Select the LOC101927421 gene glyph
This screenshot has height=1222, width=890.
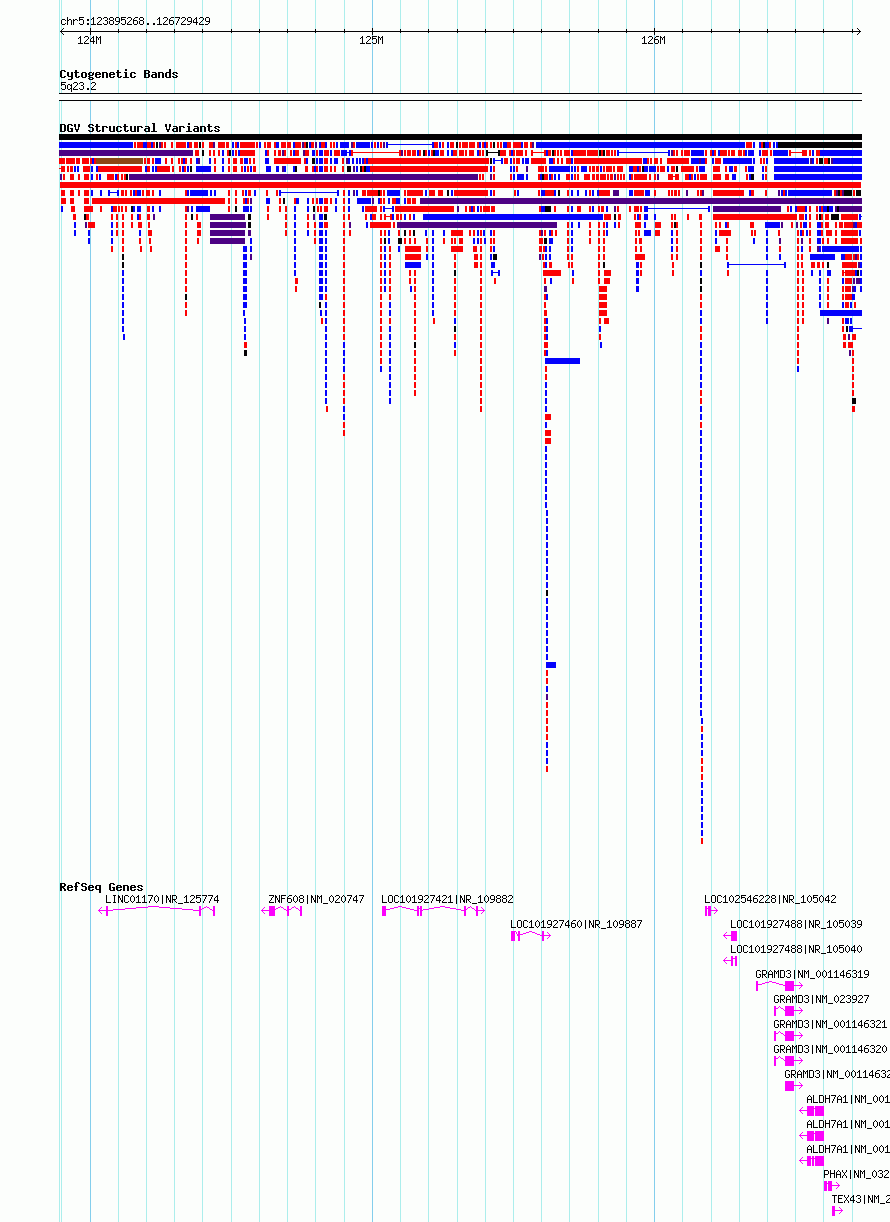pos(433,911)
